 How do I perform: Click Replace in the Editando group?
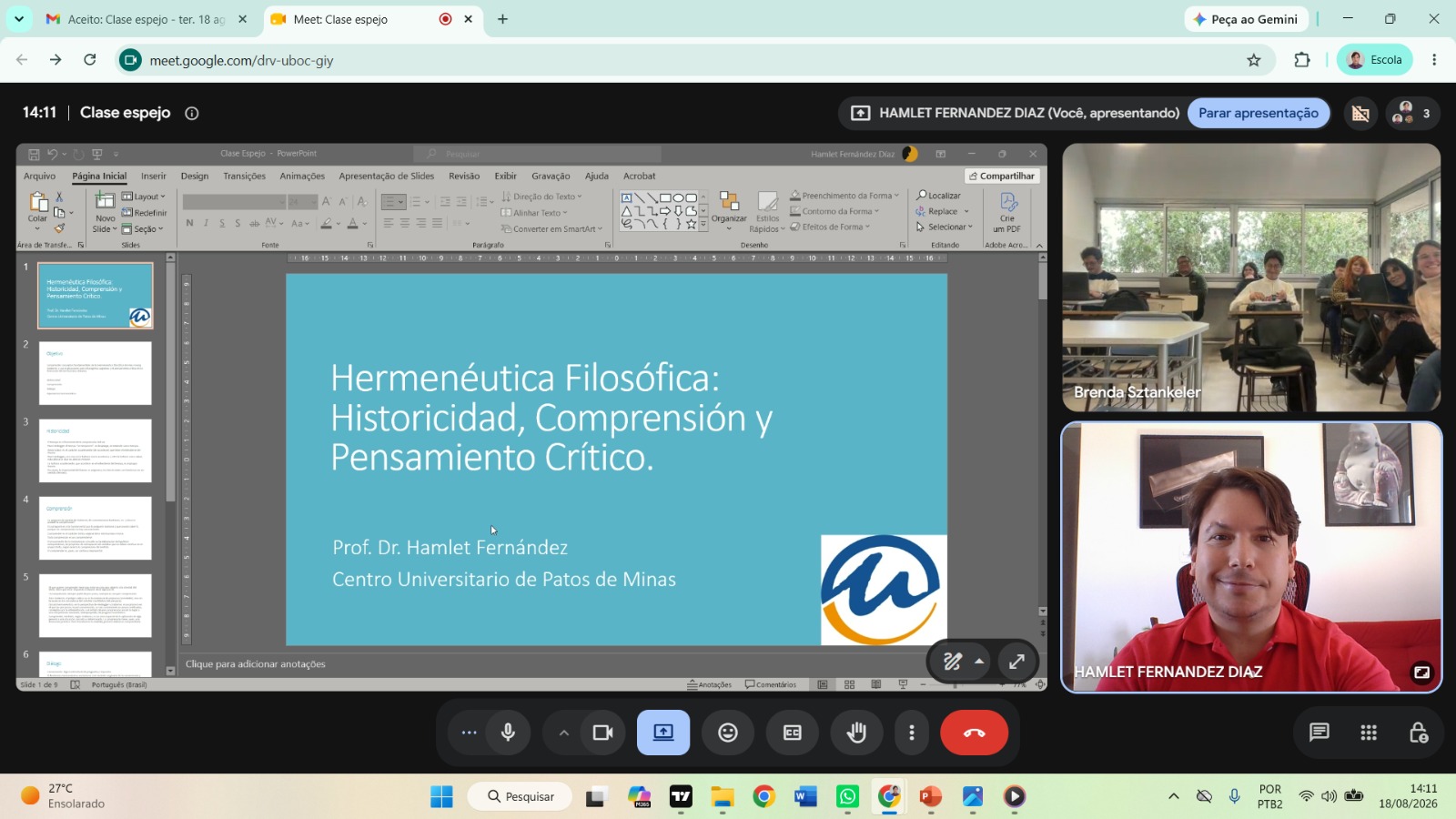942,211
